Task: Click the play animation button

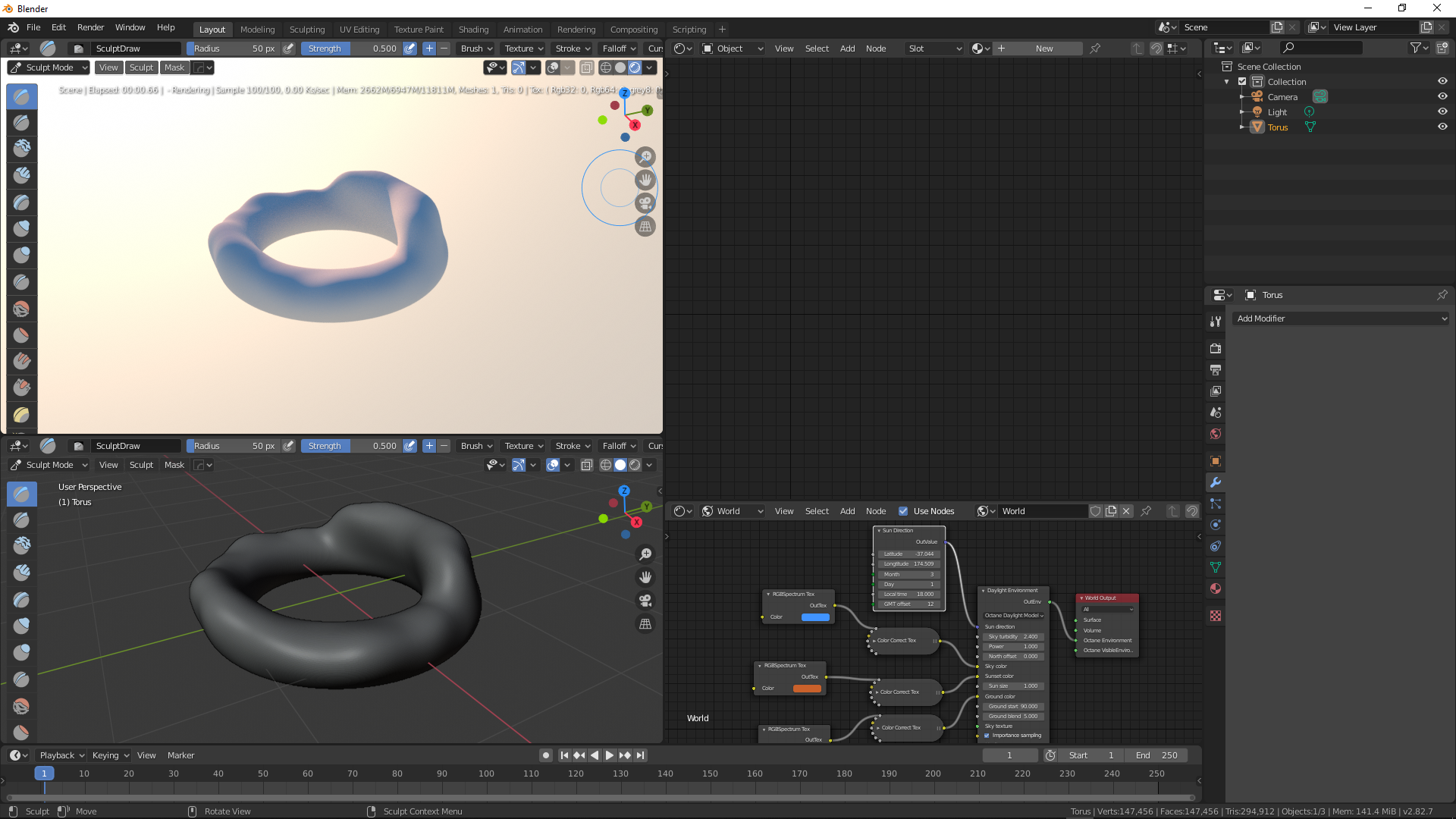Action: point(609,755)
